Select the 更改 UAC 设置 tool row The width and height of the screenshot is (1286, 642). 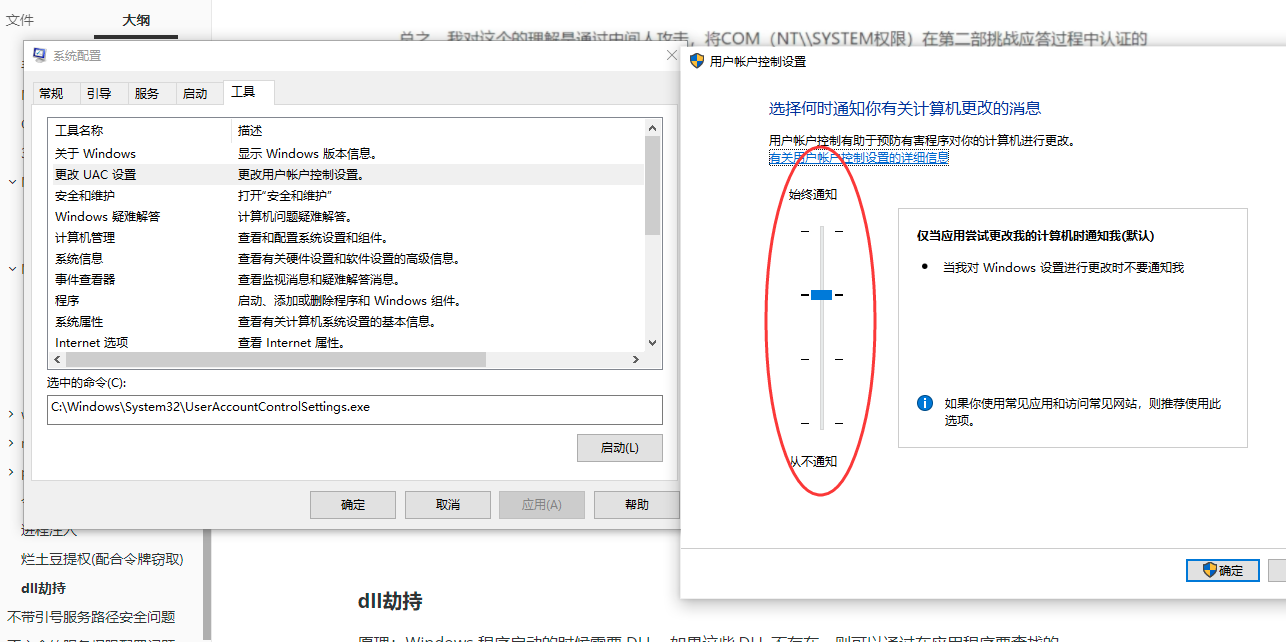(346, 174)
